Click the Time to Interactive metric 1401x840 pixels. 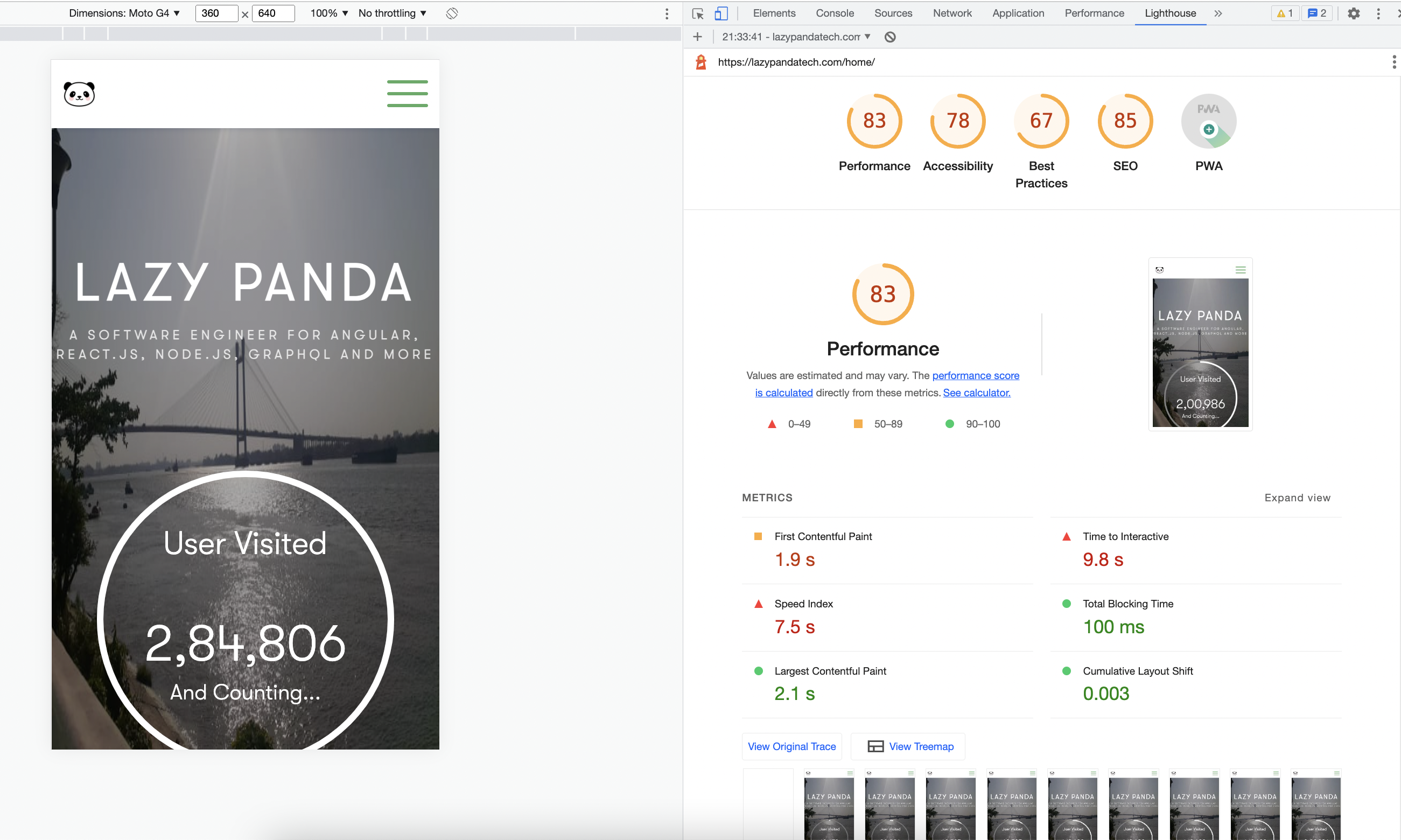(1196, 551)
